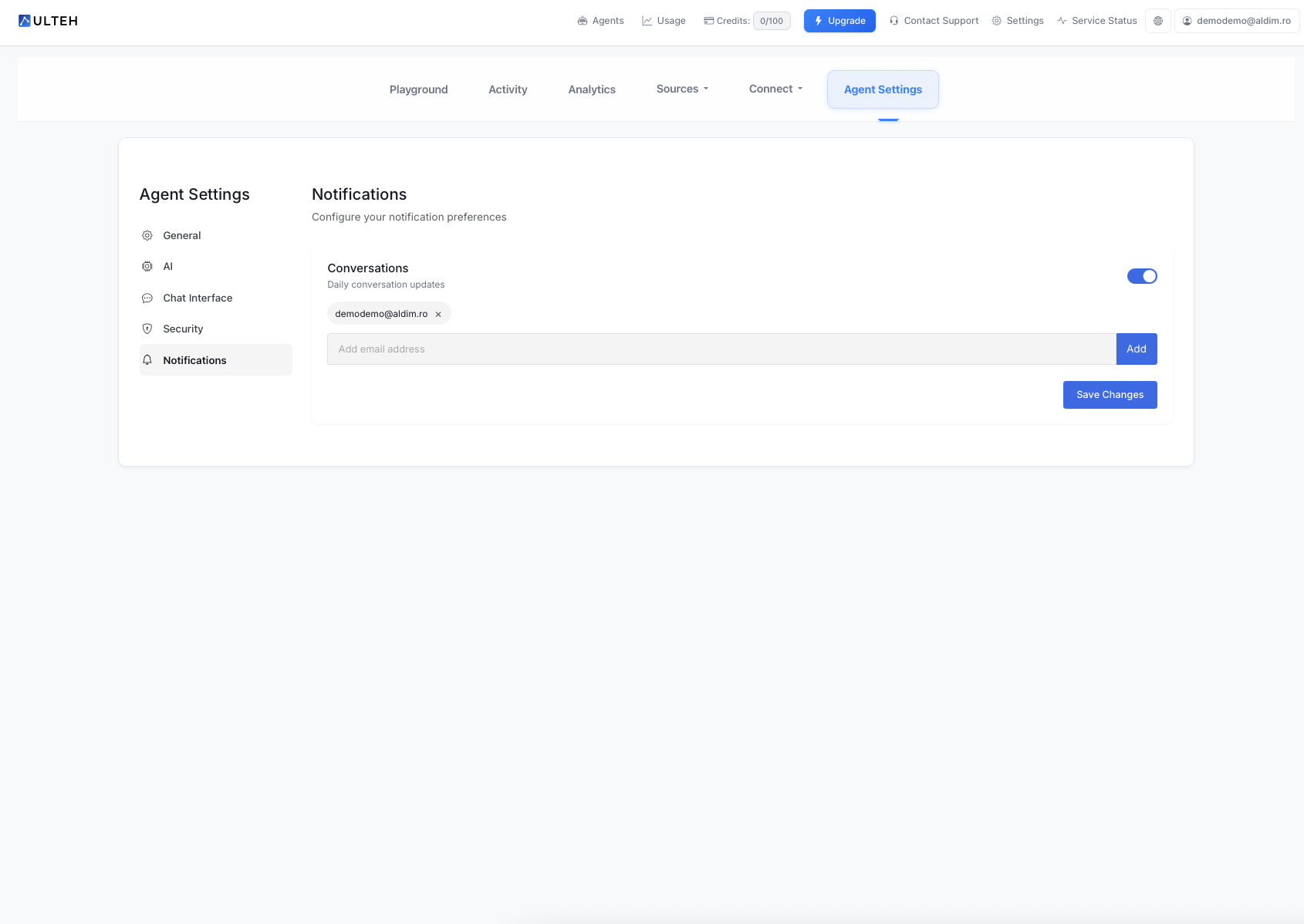Open the demodemo@aldim.ro account menu
Screen dimensions: 1304x924
coord(1236,21)
